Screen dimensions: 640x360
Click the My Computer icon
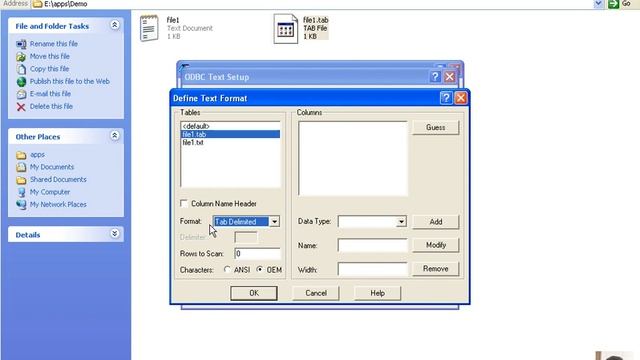21,192
